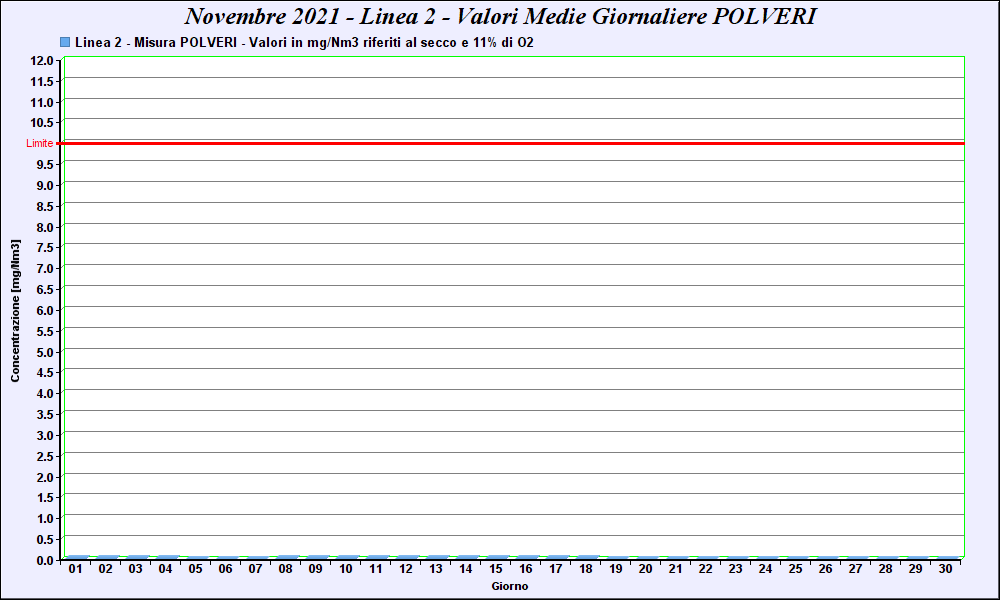Click y-axis value 5.0
The image size is (1000, 600).
point(45,353)
